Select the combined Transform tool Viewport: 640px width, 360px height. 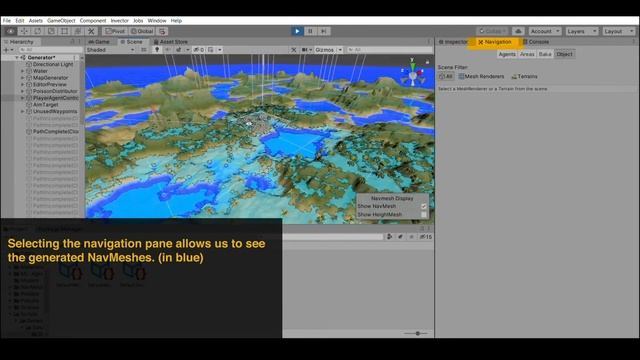click(x=78, y=31)
